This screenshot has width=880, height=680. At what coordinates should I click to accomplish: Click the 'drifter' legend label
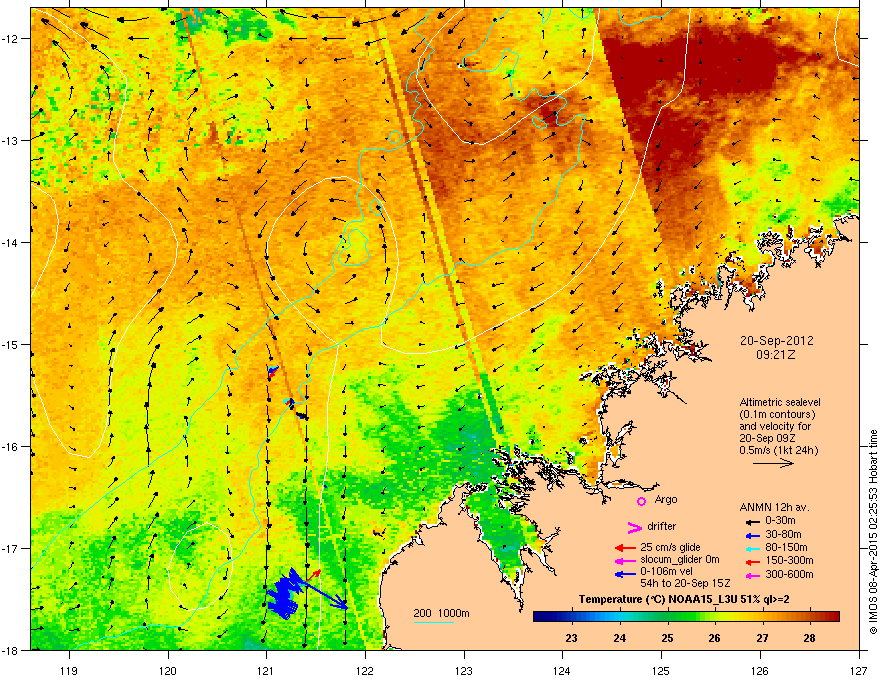coord(662,526)
